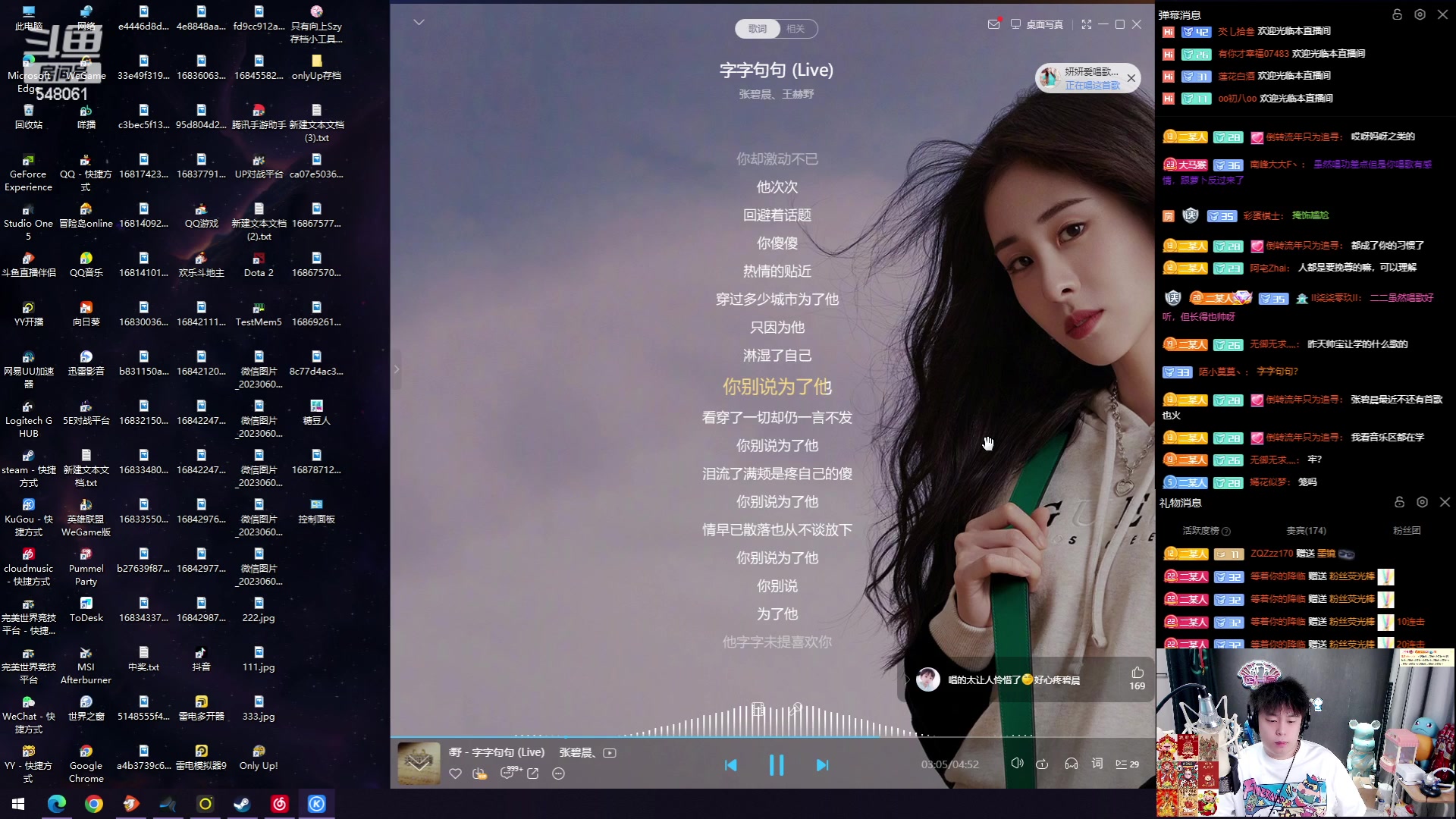
Task: Collapse lyrics page with top chevron
Action: coord(419,22)
